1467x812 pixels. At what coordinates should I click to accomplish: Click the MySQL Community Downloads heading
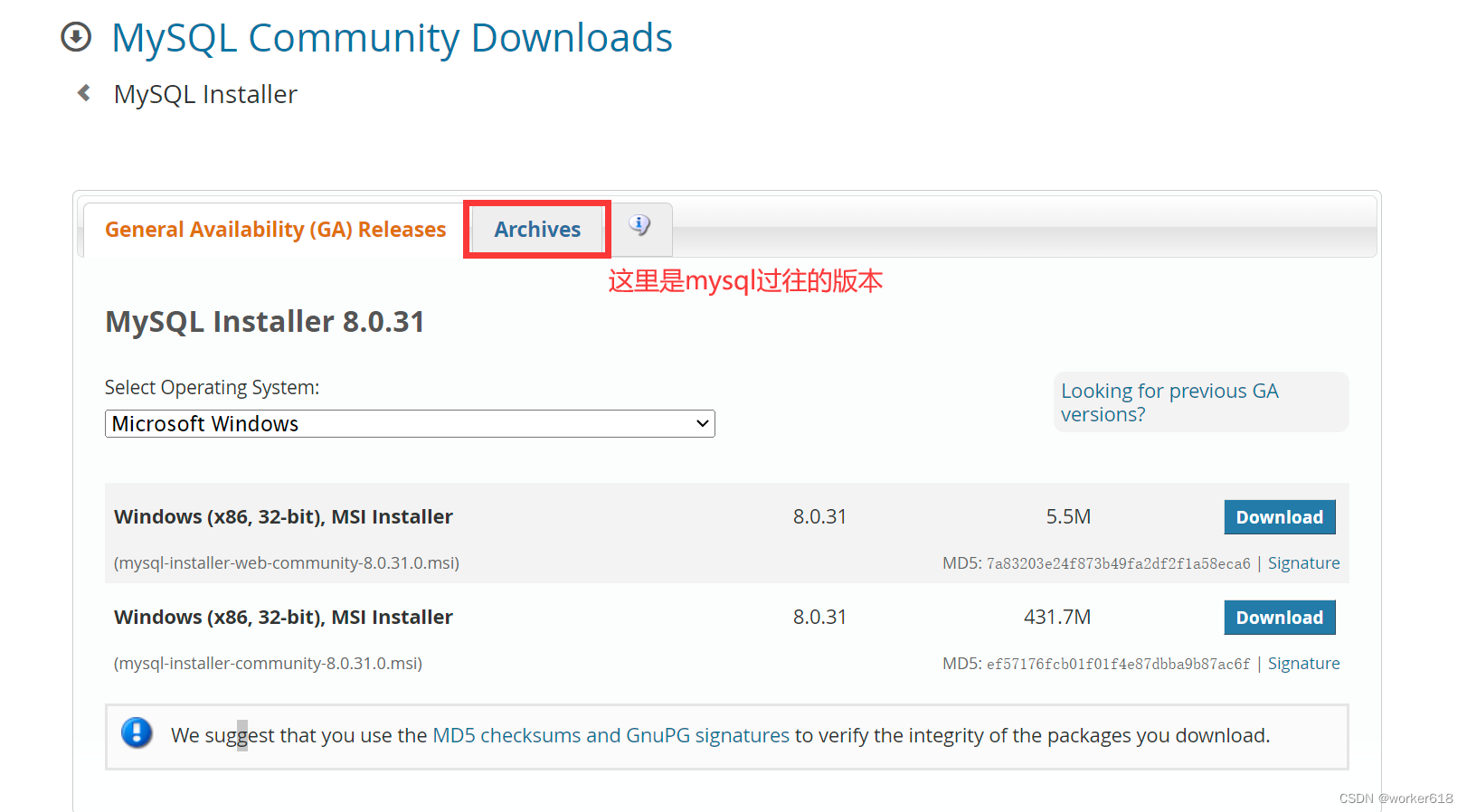392,38
